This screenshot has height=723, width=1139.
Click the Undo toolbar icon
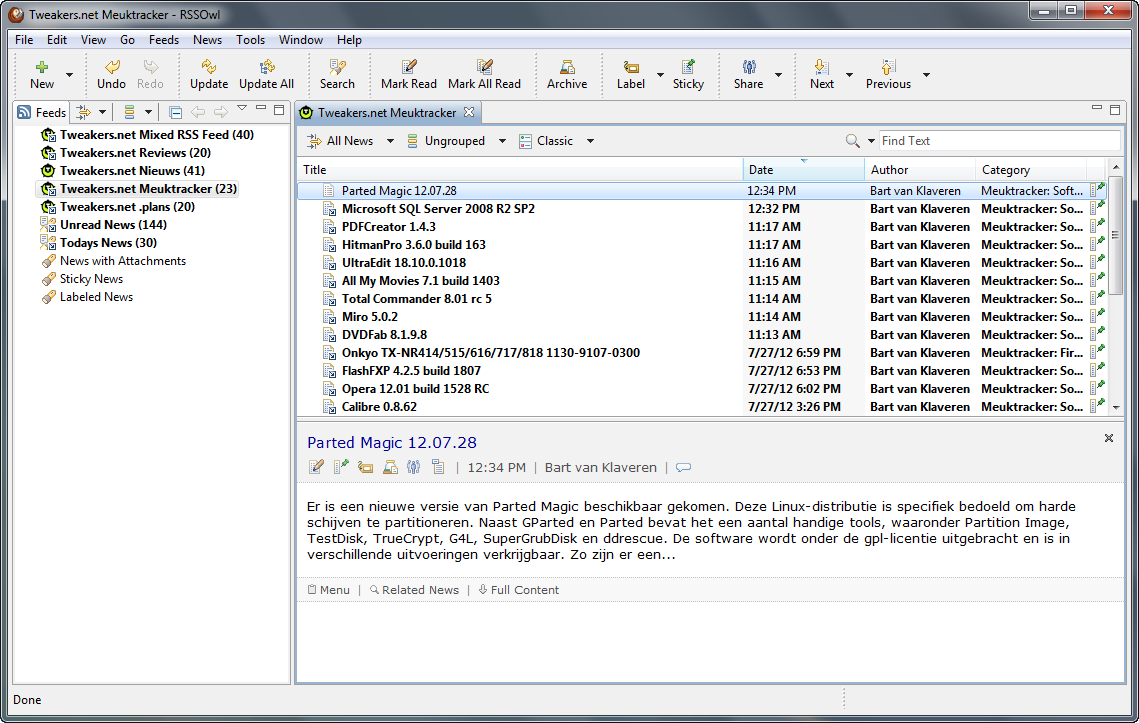[x=111, y=68]
